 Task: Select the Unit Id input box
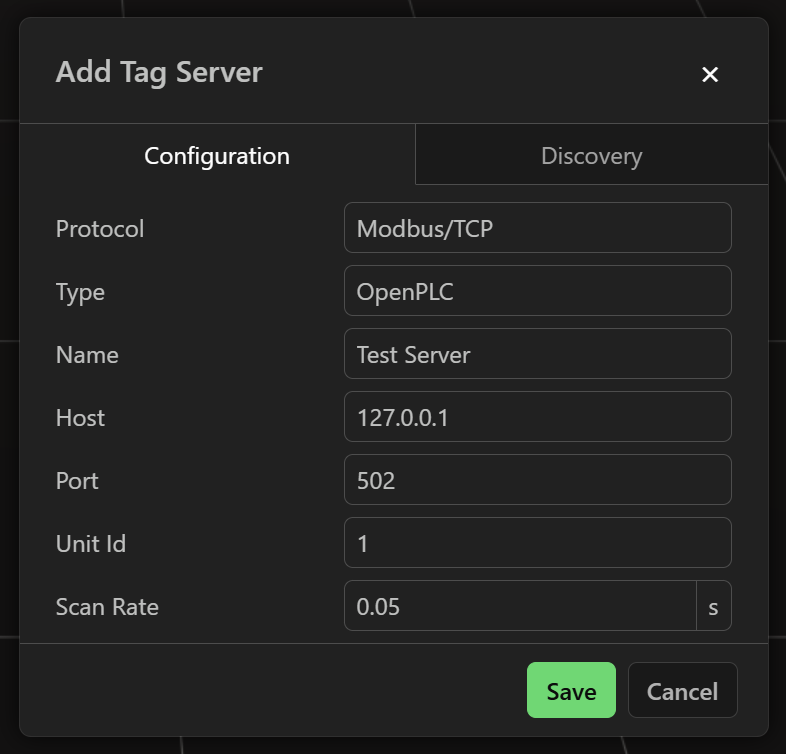point(537,543)
